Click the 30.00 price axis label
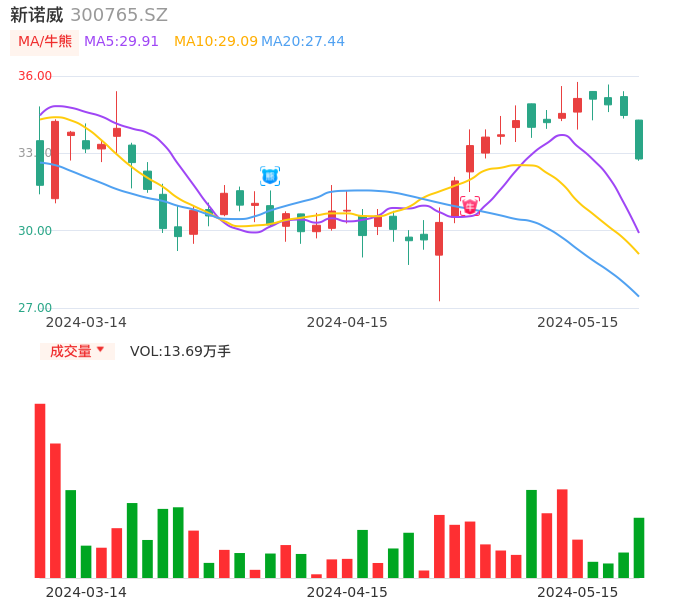The width and height of the screenshot is (686, 606). [36, 231]
